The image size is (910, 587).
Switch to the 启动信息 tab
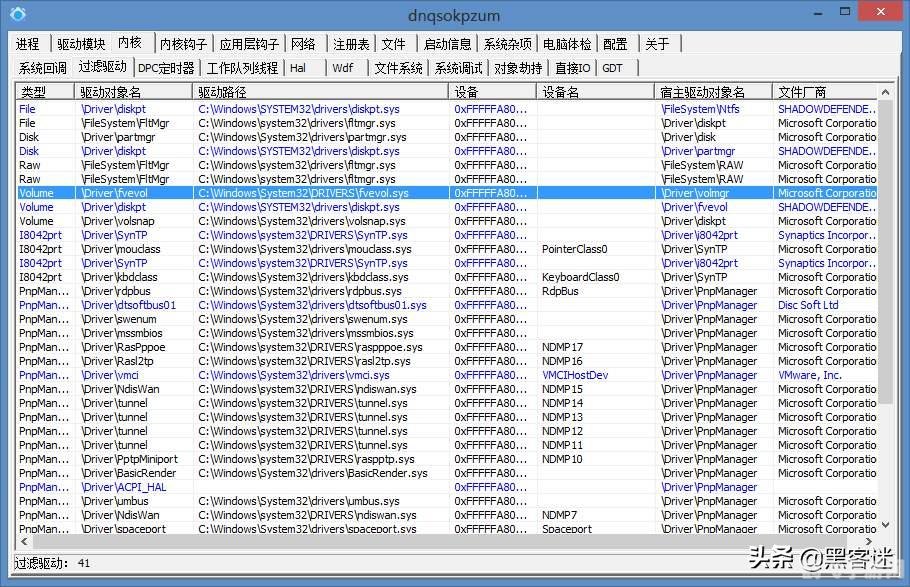(x=447, y=44)
